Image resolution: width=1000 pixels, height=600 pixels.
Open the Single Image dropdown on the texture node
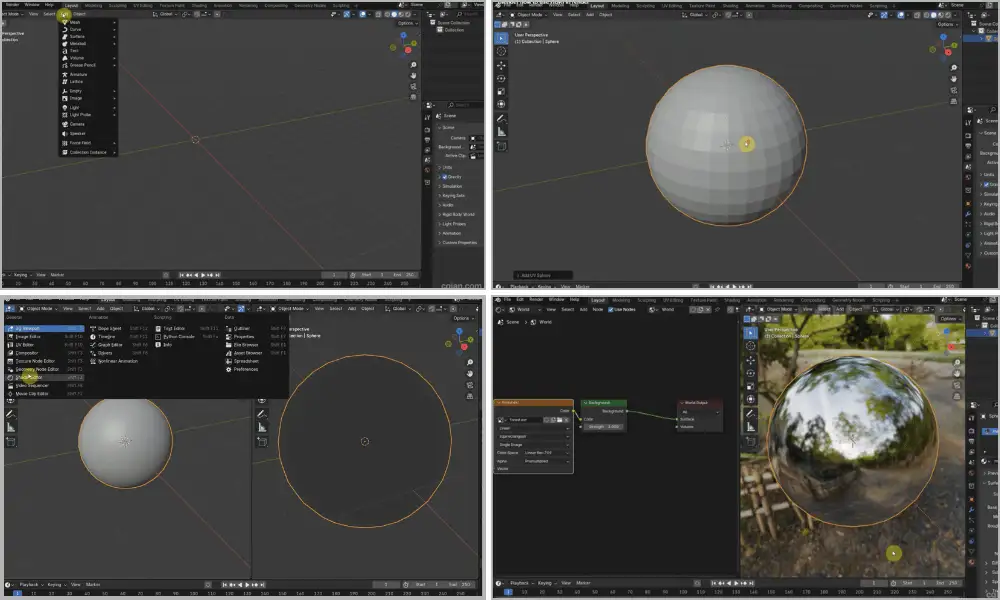point(534,445)
